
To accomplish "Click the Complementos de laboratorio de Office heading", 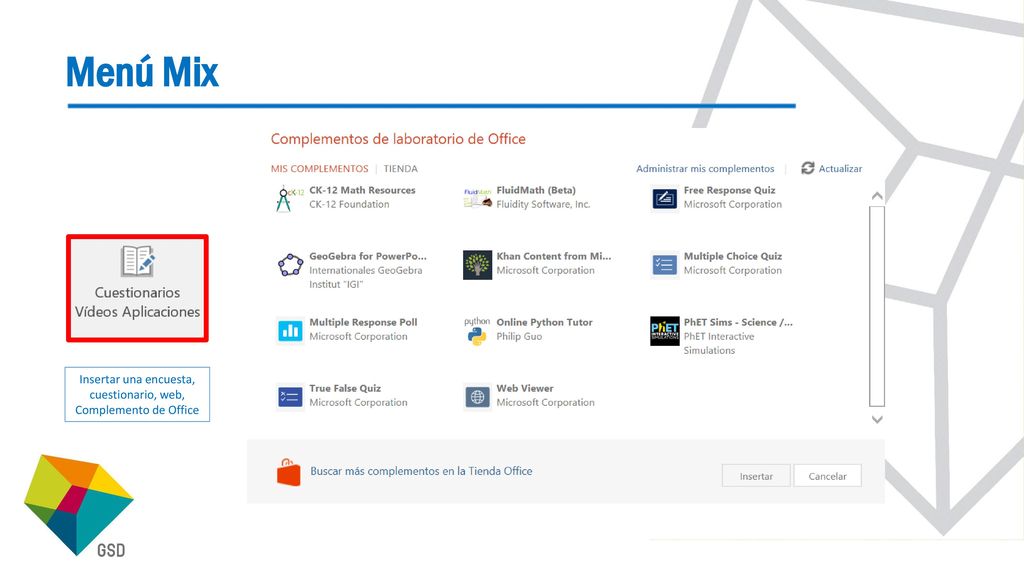I will point(398,139).
